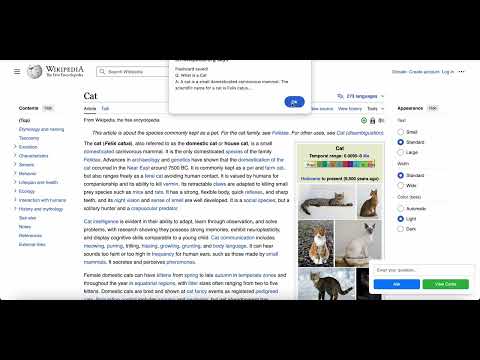Open the main menu hamburger icon
The image size is (480, 360).
[17, 71]
